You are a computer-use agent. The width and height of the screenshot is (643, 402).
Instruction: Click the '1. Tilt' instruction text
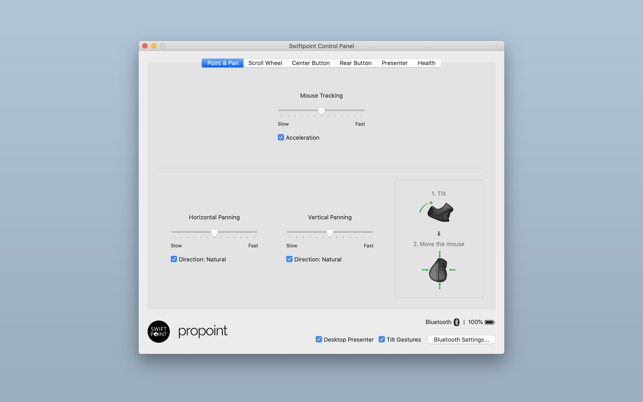point(438,194)
